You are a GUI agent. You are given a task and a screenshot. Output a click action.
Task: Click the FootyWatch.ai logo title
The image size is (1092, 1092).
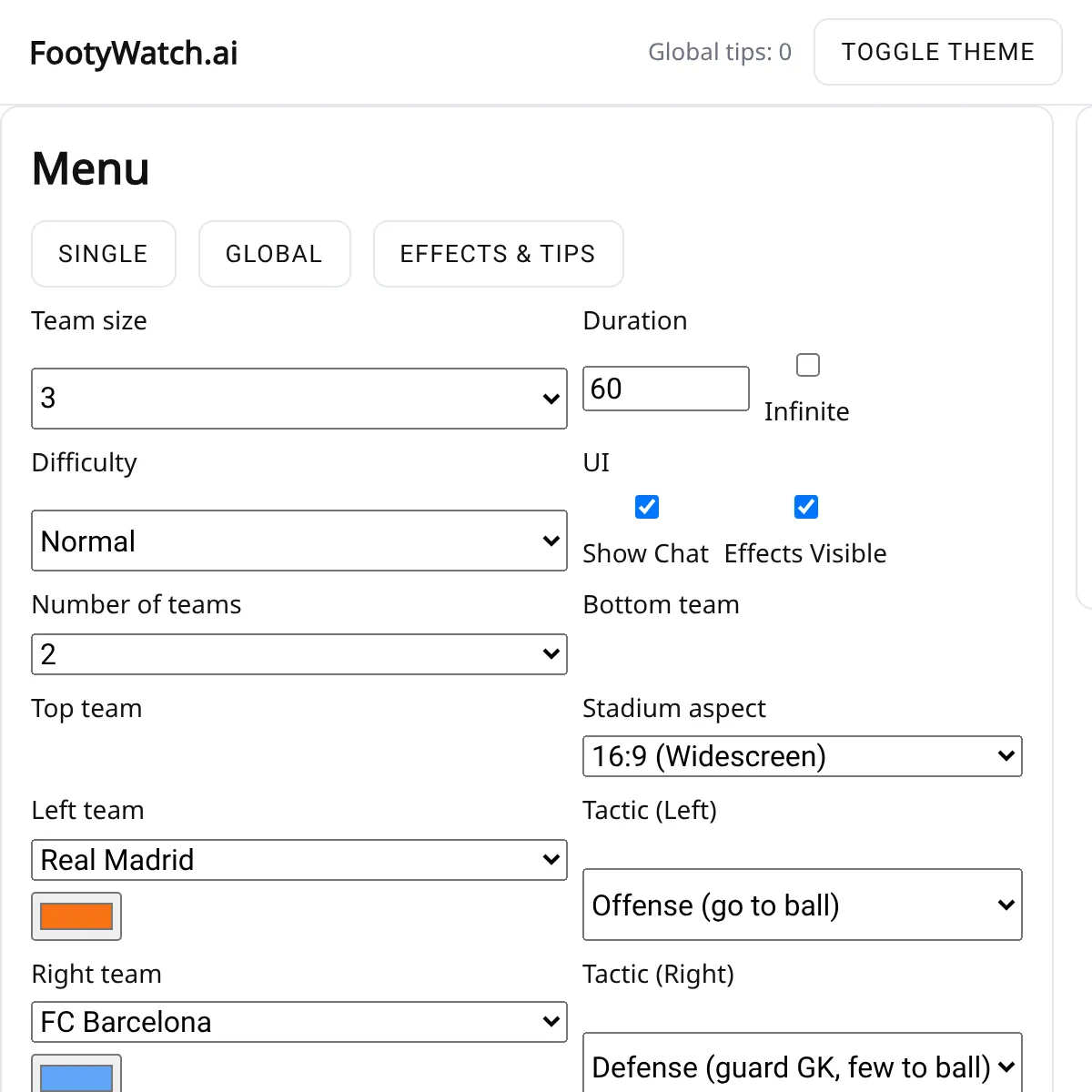coord(134,53)
